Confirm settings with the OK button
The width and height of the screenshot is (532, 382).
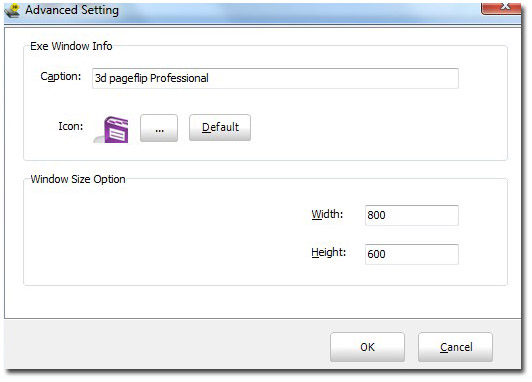(367, 347)
